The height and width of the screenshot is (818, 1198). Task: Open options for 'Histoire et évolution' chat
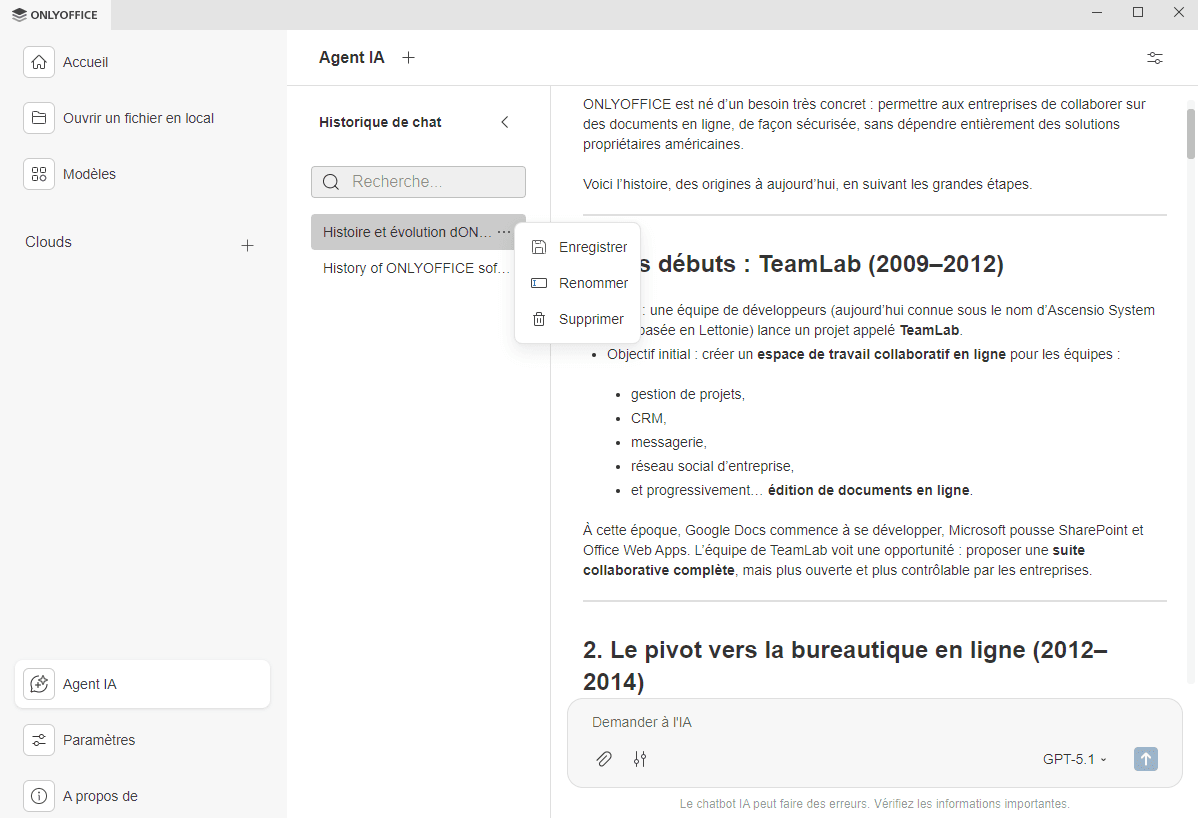pyautogui.click(x=505, y=231)
